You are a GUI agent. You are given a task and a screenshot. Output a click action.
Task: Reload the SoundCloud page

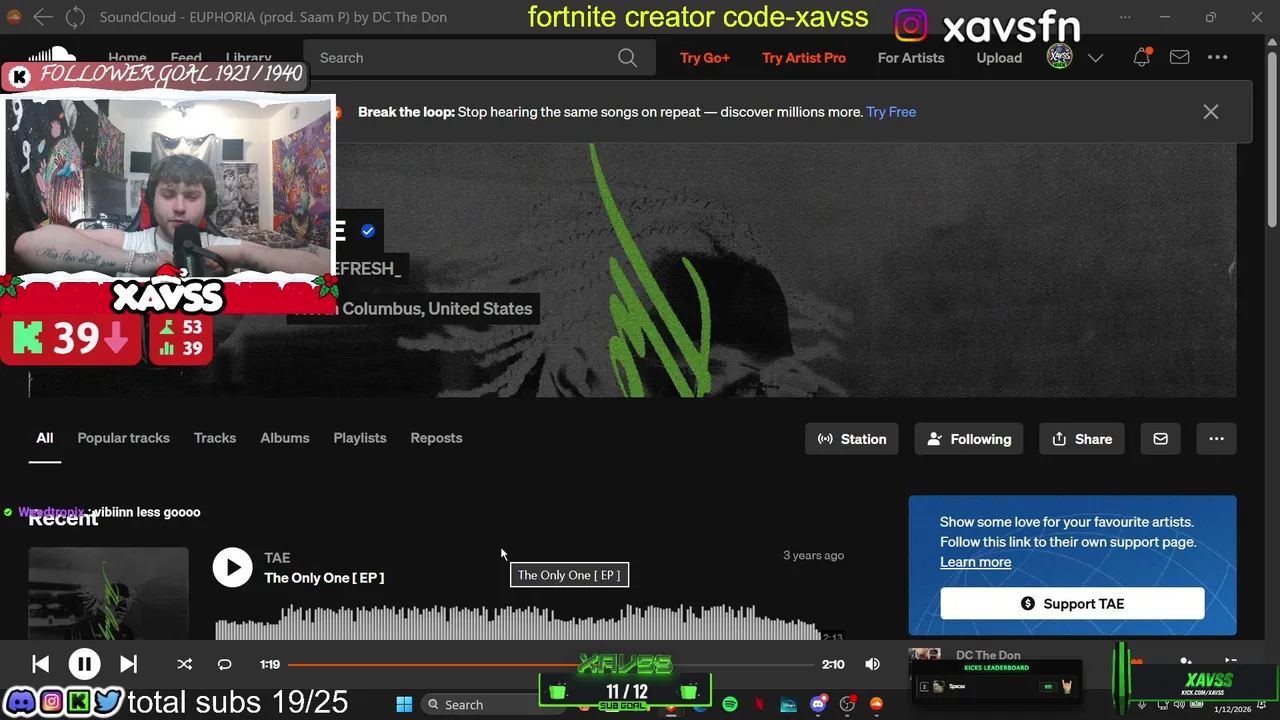pos(75,17)
